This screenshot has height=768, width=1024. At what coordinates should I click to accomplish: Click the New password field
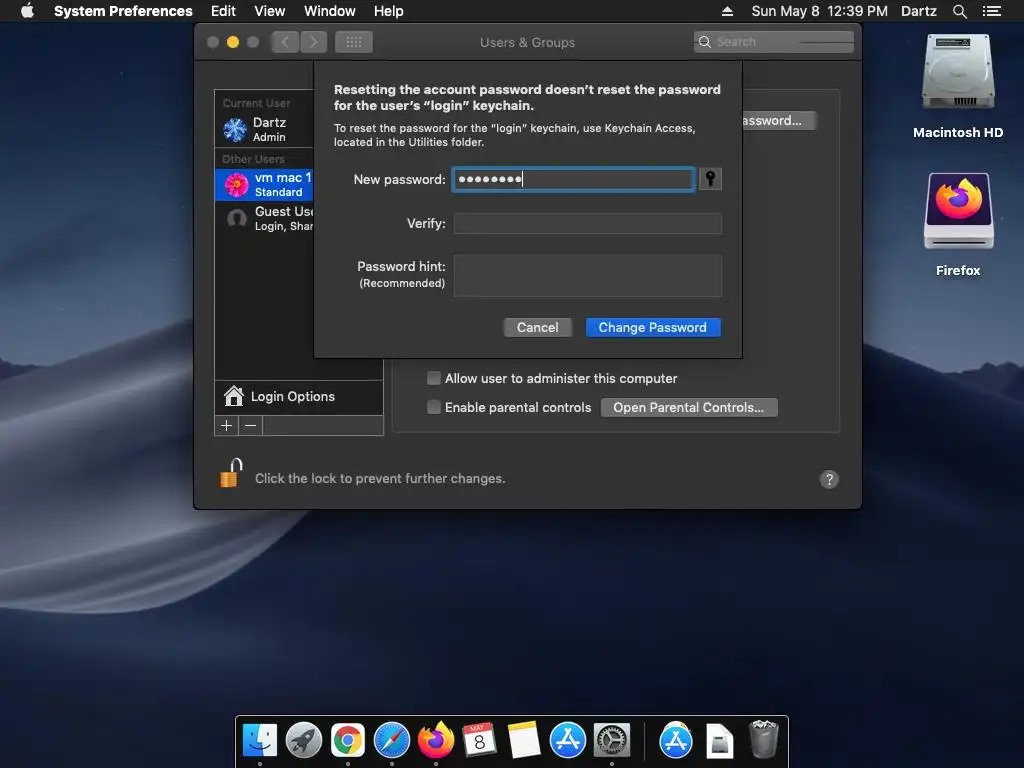click(573, 179)
